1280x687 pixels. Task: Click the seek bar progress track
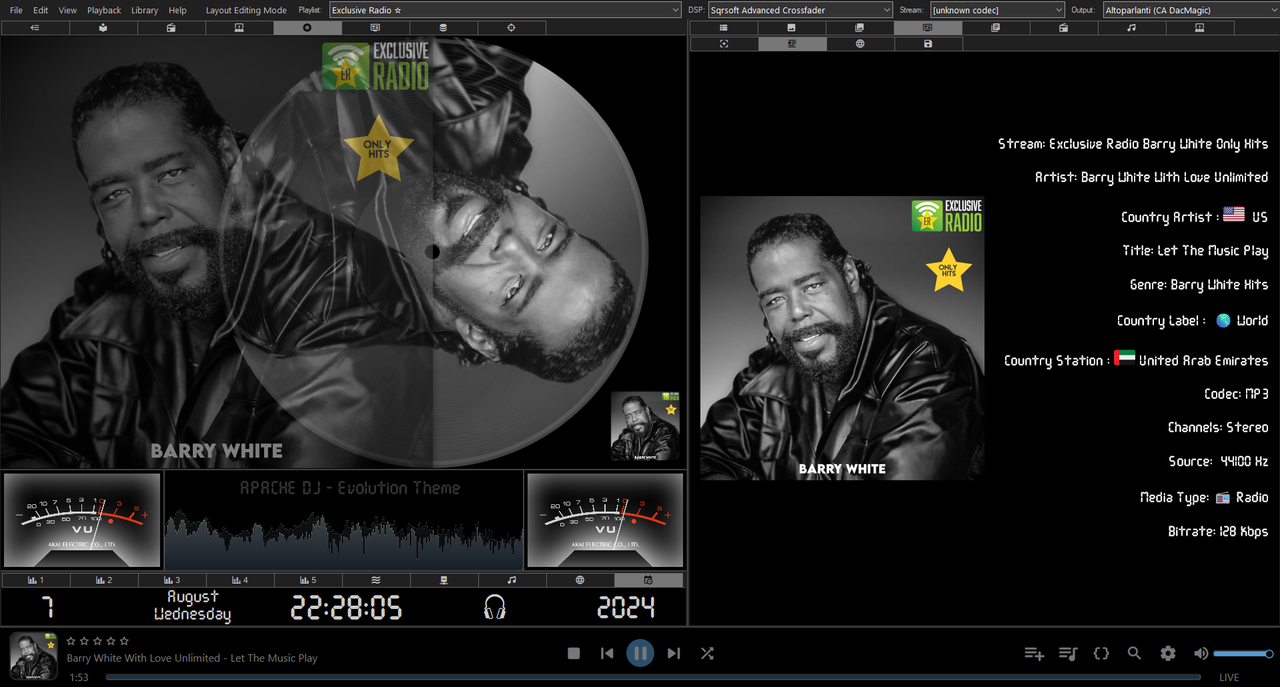point(655,677)
